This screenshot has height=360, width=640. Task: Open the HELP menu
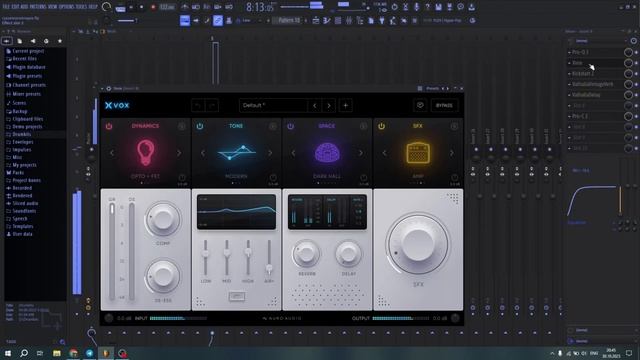point(93,7)
